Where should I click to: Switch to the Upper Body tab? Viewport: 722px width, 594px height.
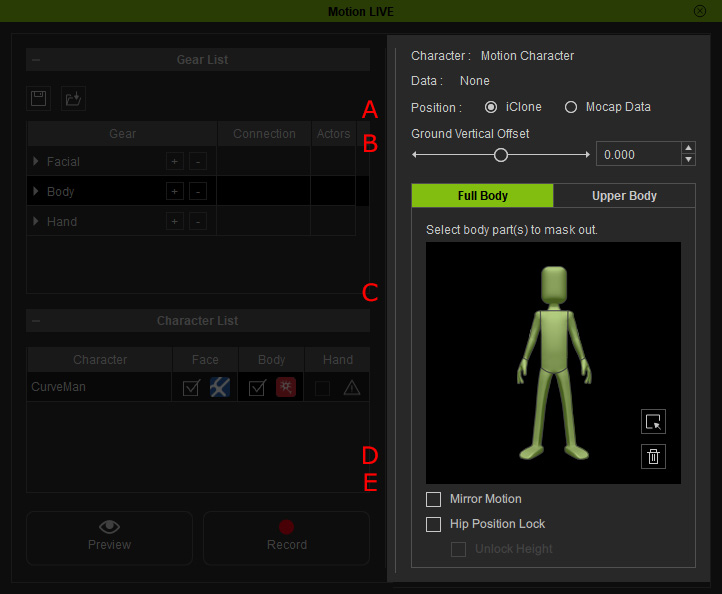tap(624, 195)
